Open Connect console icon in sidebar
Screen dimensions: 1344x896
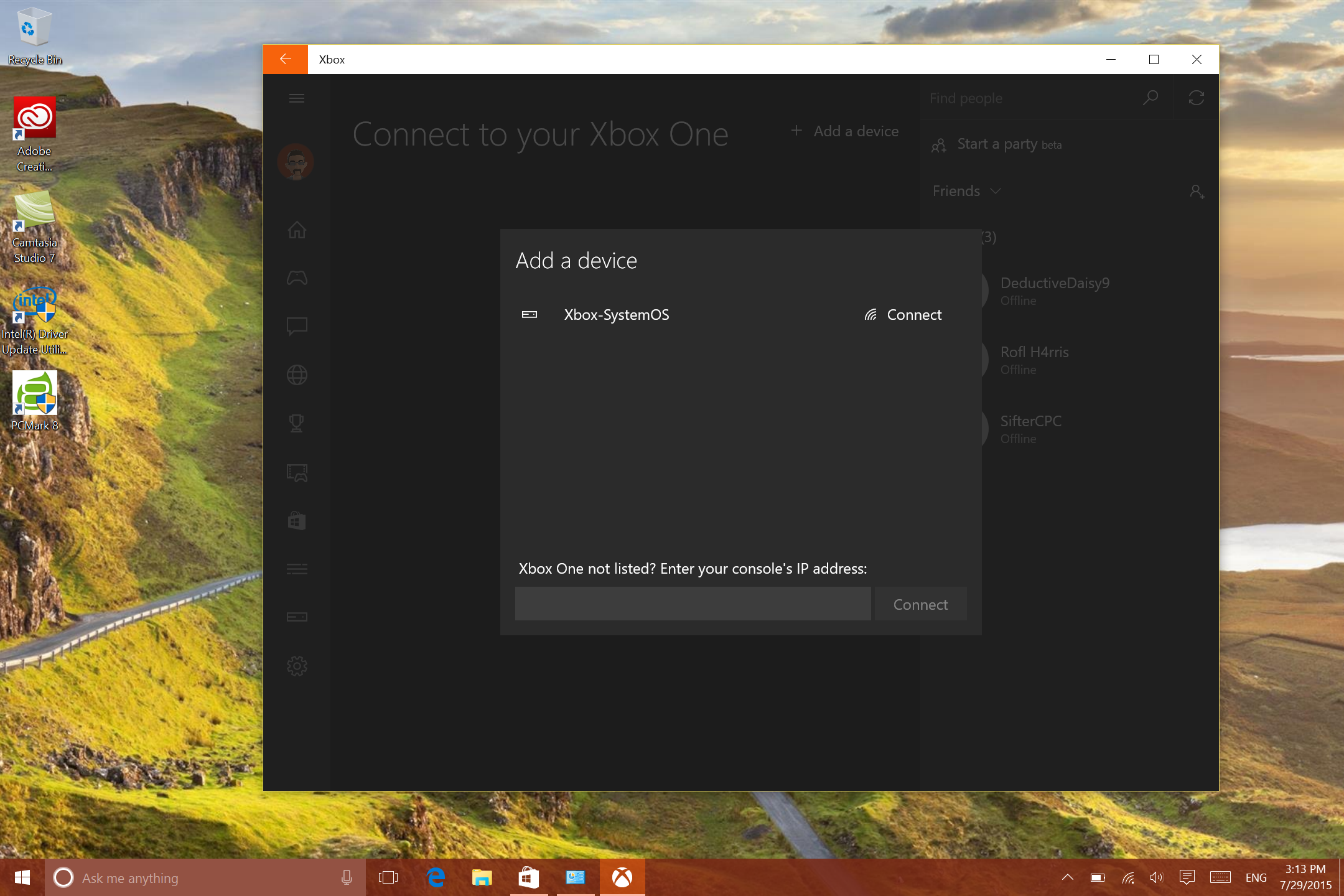tap(297, 617)
